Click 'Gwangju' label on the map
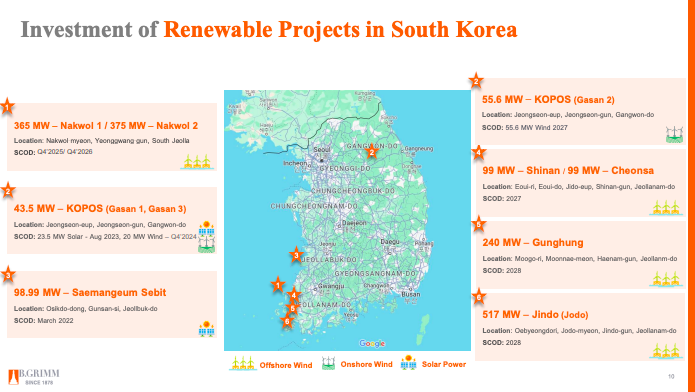This screenshot has width=695, height=392. pos(331,286)
